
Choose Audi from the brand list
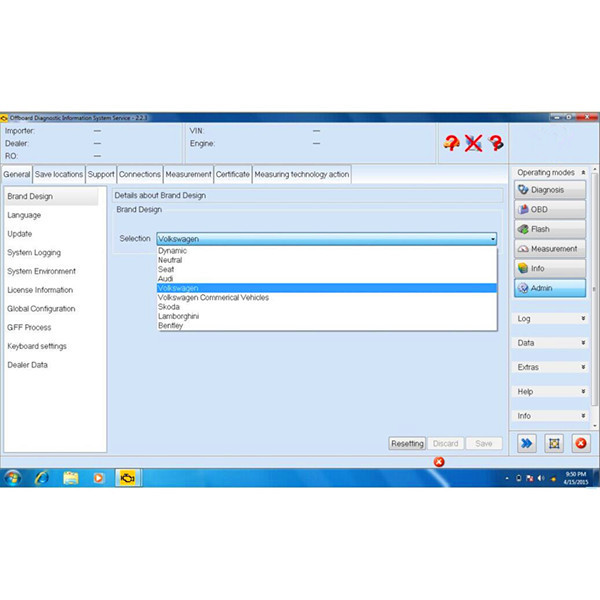point(167,279)
